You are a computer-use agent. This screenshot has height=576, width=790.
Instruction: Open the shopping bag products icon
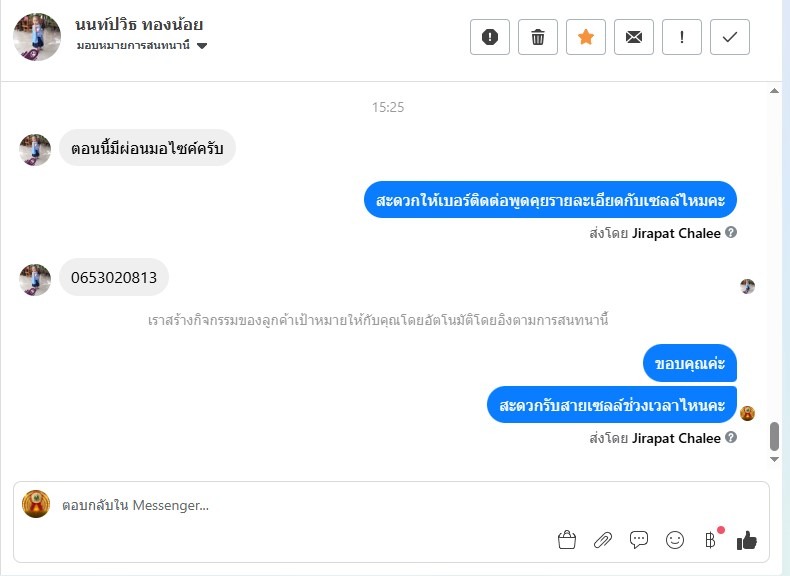[567, 540]
